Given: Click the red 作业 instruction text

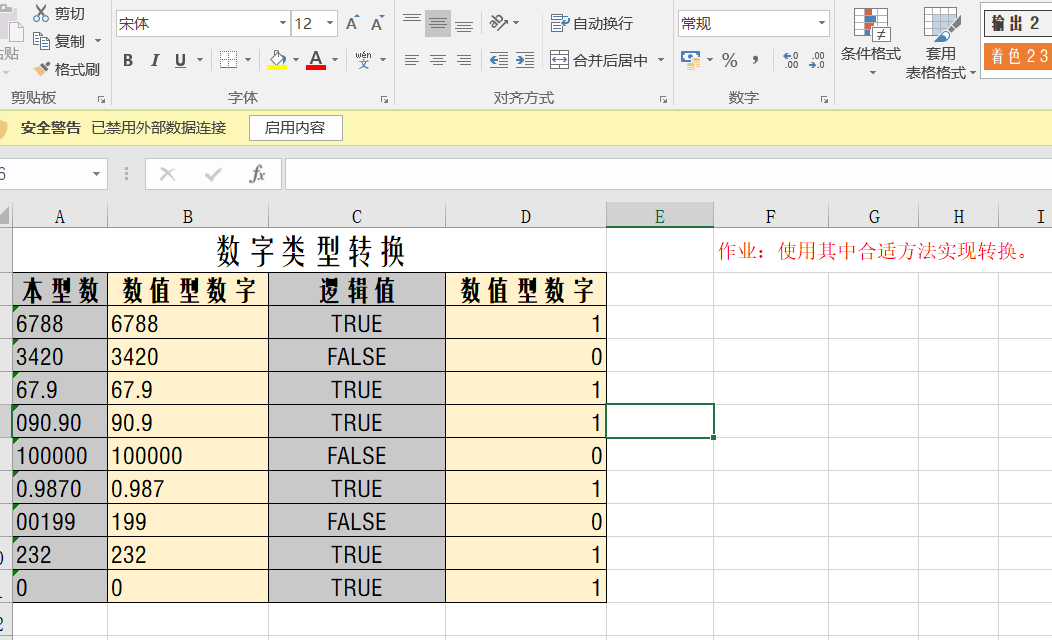Looking at the screenshot, I should pos(872,251).
